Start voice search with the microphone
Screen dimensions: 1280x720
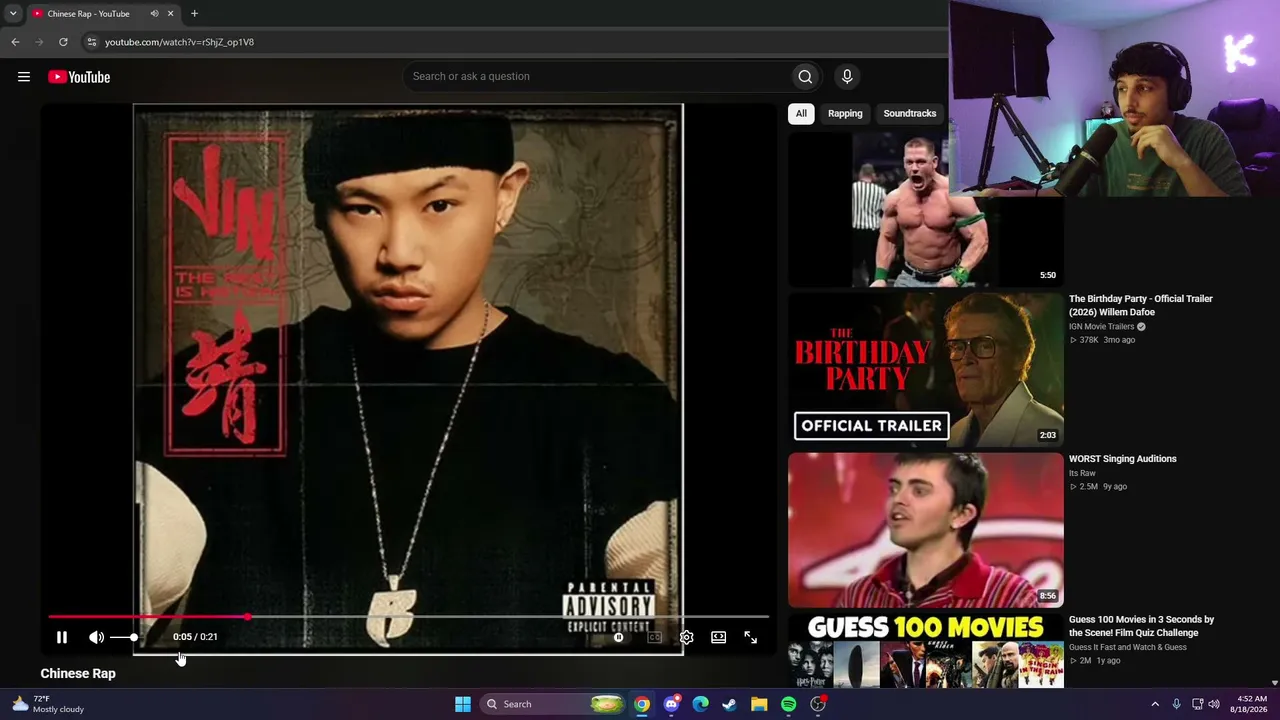[847, 77]
